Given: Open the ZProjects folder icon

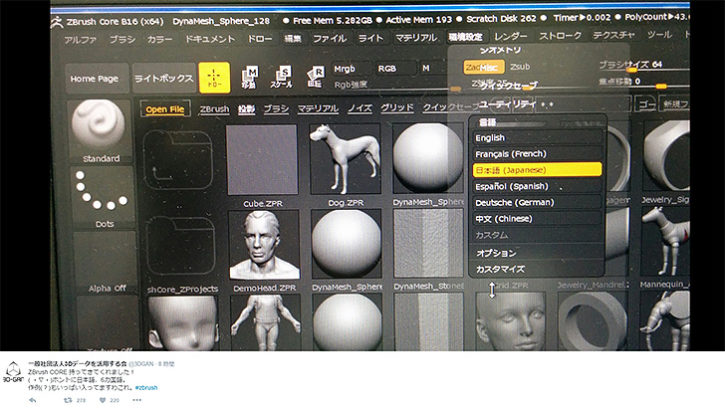Looking at the screenshot, I should (181, 247).
